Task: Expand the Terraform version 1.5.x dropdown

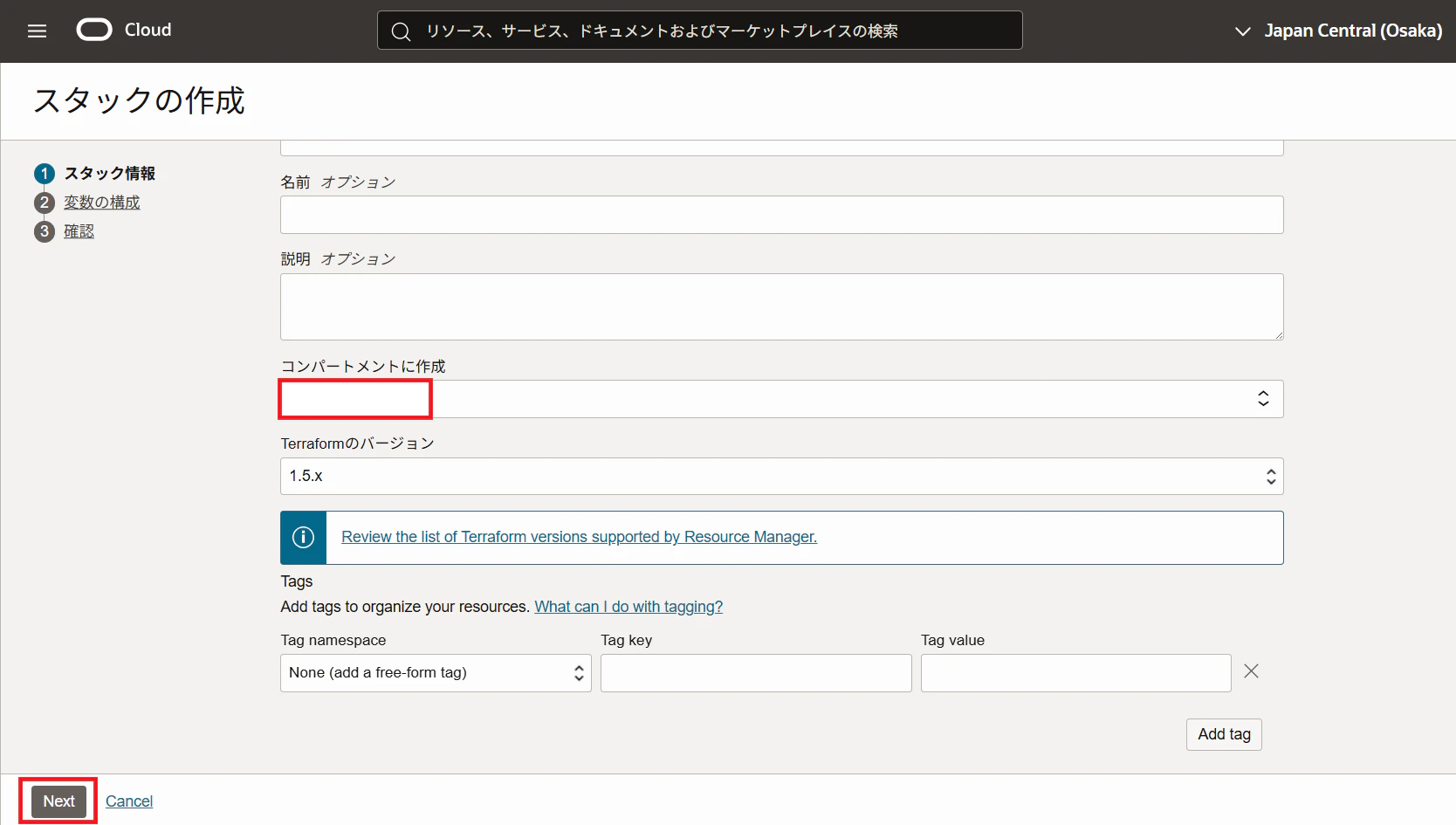Action: [x=781, y=476]
